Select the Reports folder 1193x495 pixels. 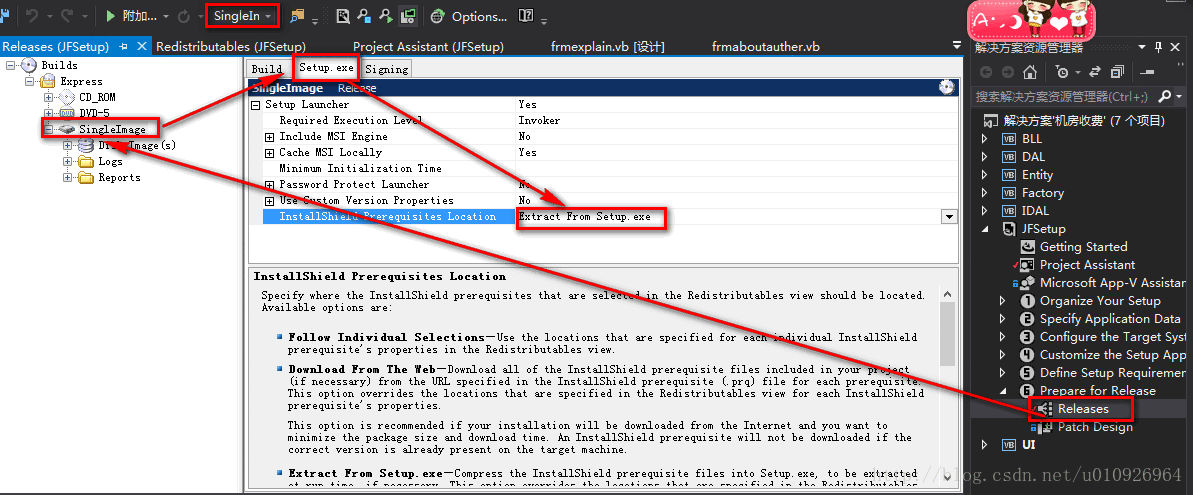click(x=119, y=177)
